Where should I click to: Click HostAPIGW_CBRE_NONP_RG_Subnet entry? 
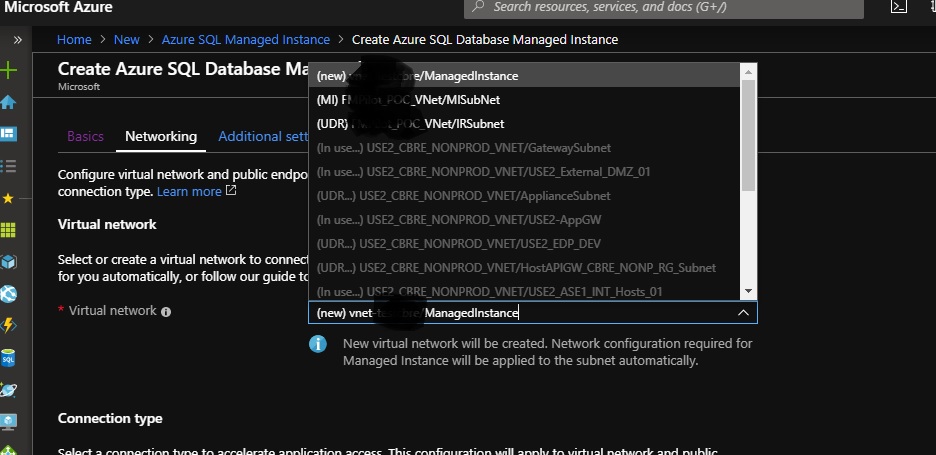tap(524, 268)
